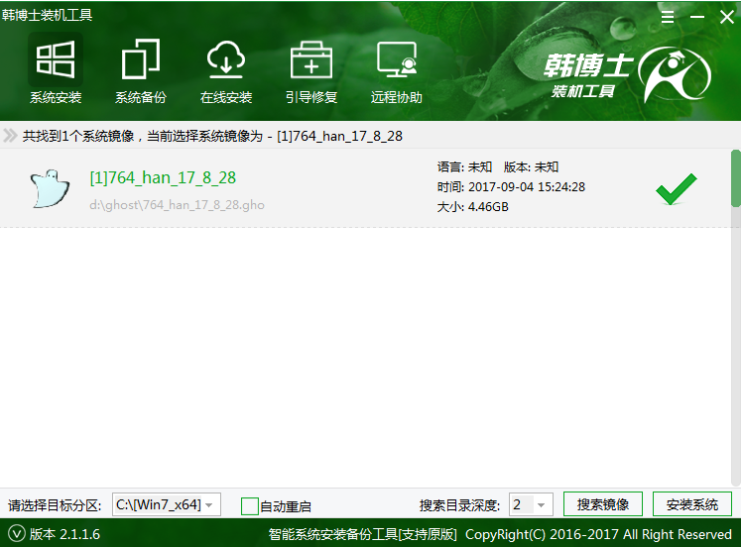Select the [1]764_han_17_8_28 image entry
The width and height of the screenshot is (741, 547).
[162, 178]
